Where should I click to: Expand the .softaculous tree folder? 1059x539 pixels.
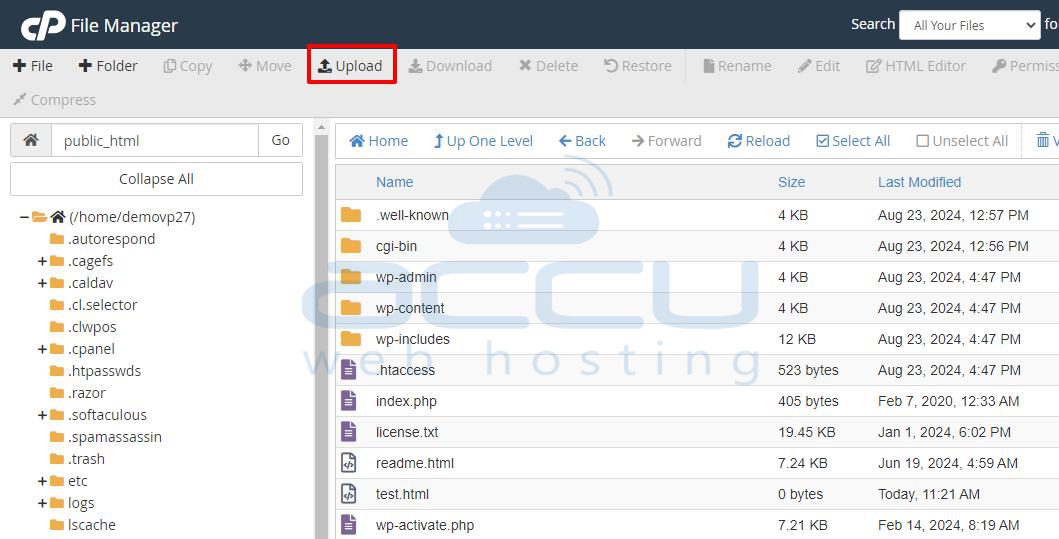pos(42,415)
